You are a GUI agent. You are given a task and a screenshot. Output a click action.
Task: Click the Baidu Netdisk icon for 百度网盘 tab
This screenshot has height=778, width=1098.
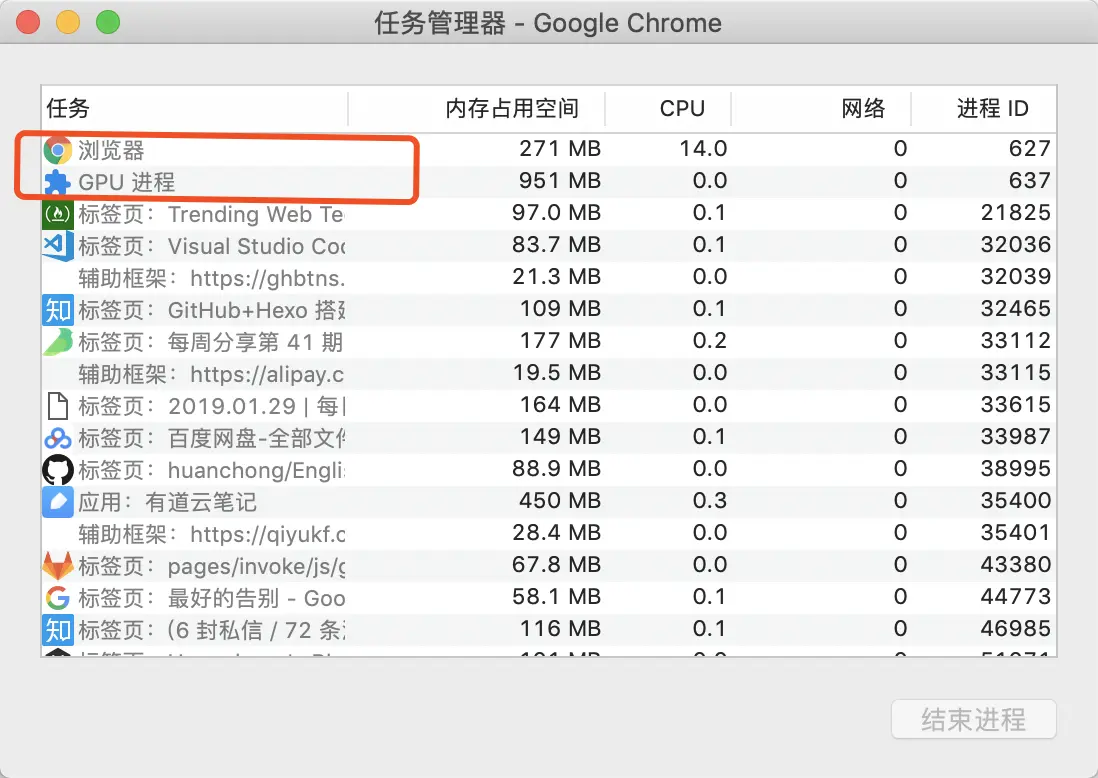point(57,438)
